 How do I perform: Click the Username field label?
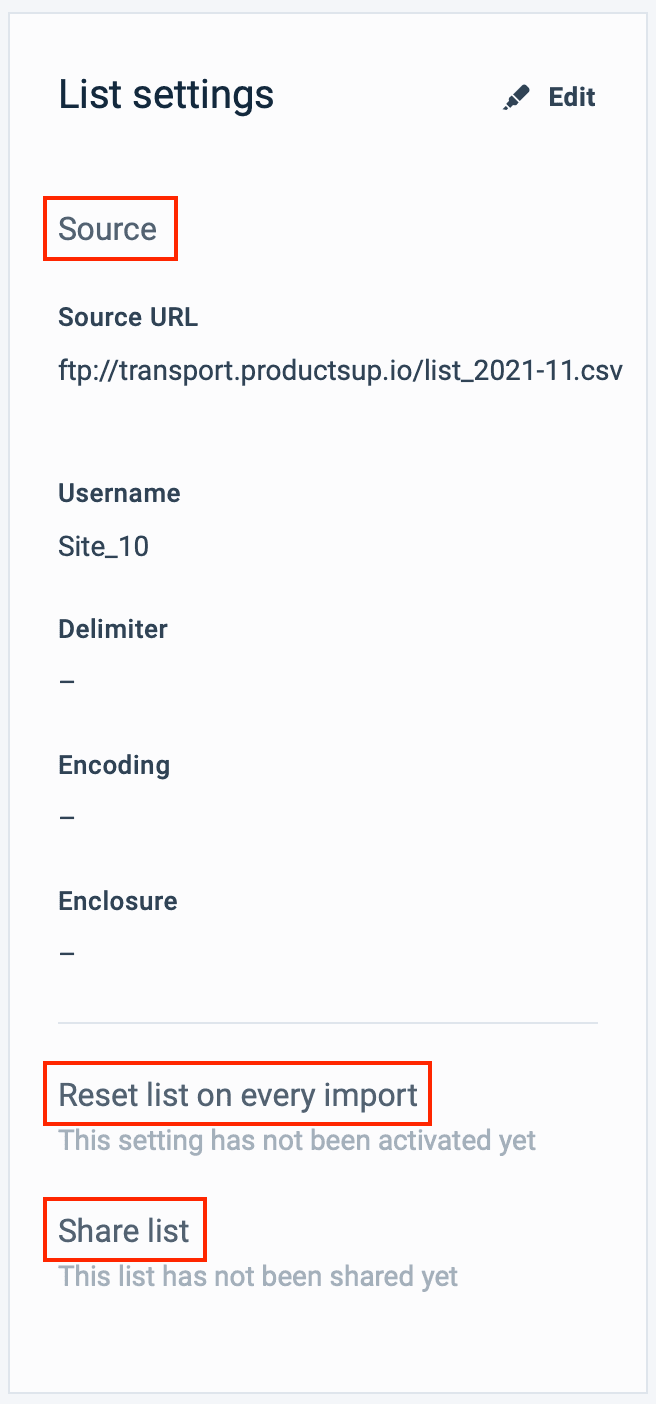119,494
